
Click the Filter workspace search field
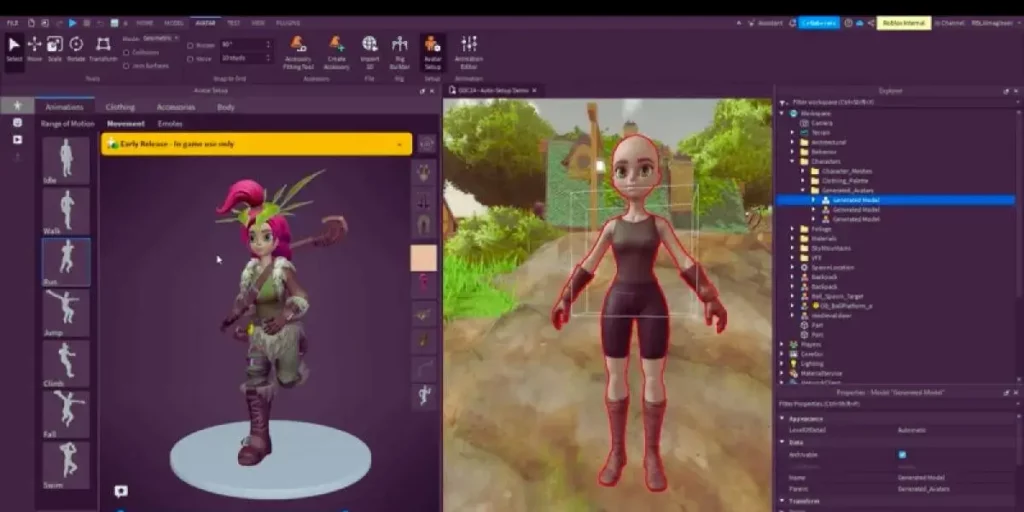pos(901,103)
